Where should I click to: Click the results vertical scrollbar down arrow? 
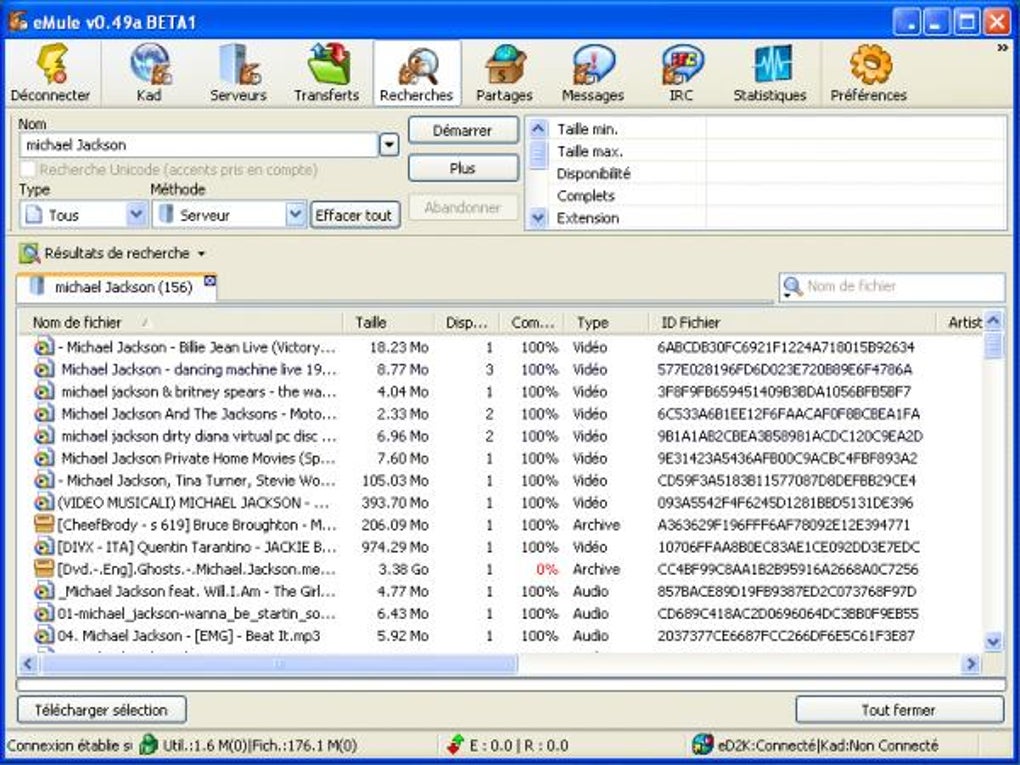pos(993,641)
